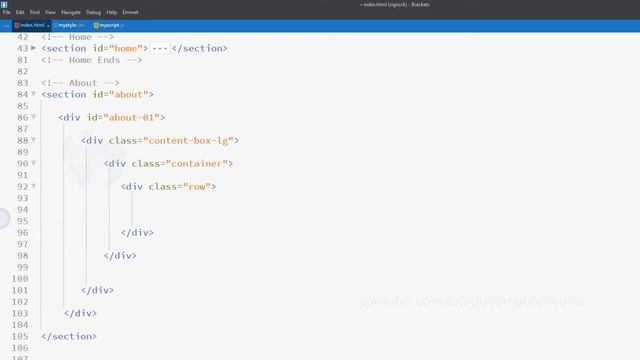Collapse the about section on line 84
Image resolution: width=640 pixels, height=360 pixels.
(33, 94)
